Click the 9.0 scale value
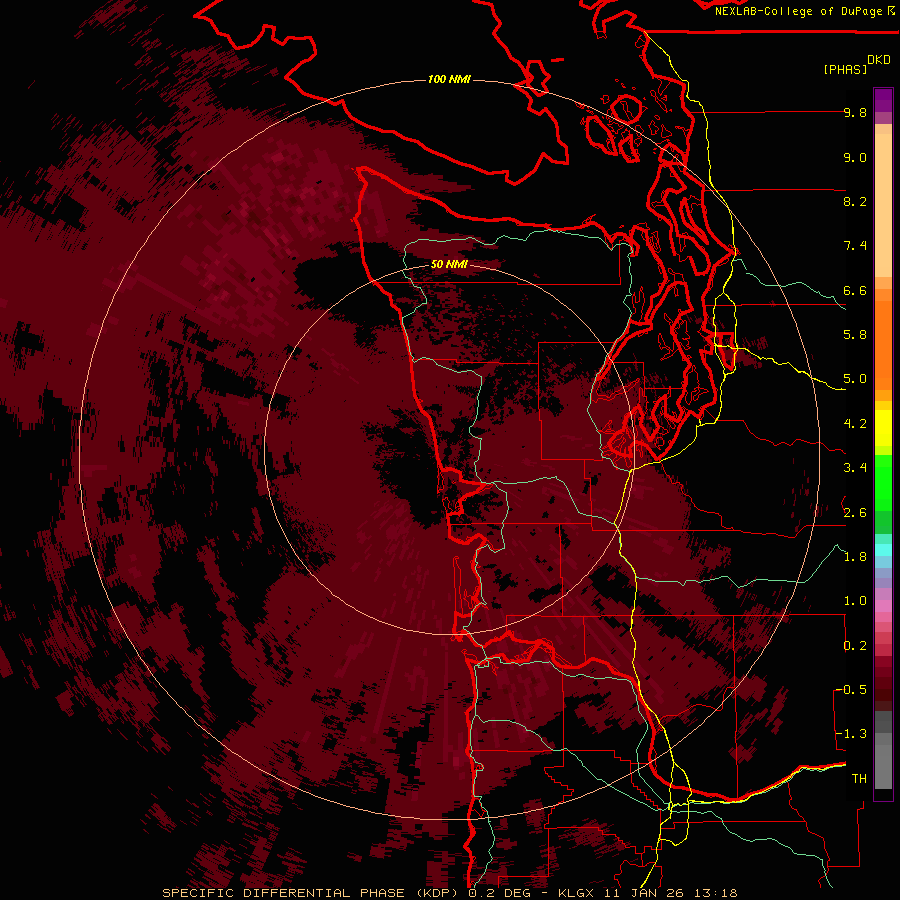The width and height of the screenshot is (900, 900). click(855, 157)
